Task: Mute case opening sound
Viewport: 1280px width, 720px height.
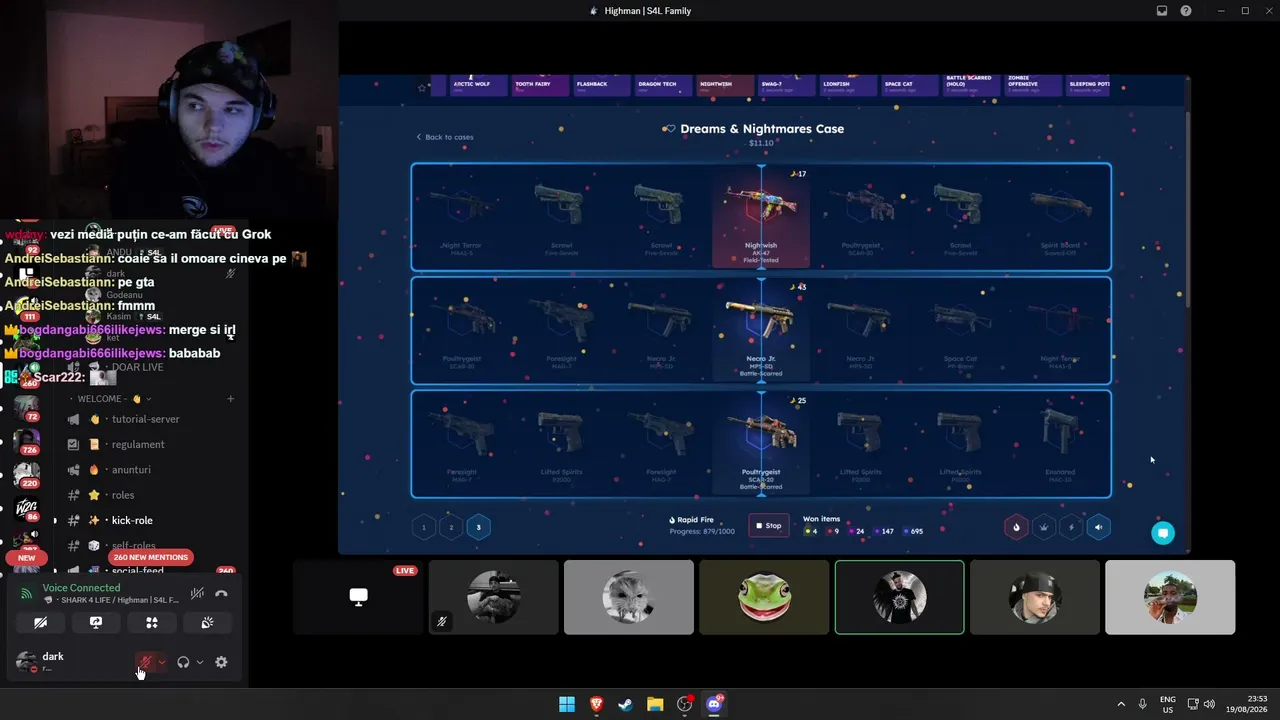Action: [x=1098, y=527]
